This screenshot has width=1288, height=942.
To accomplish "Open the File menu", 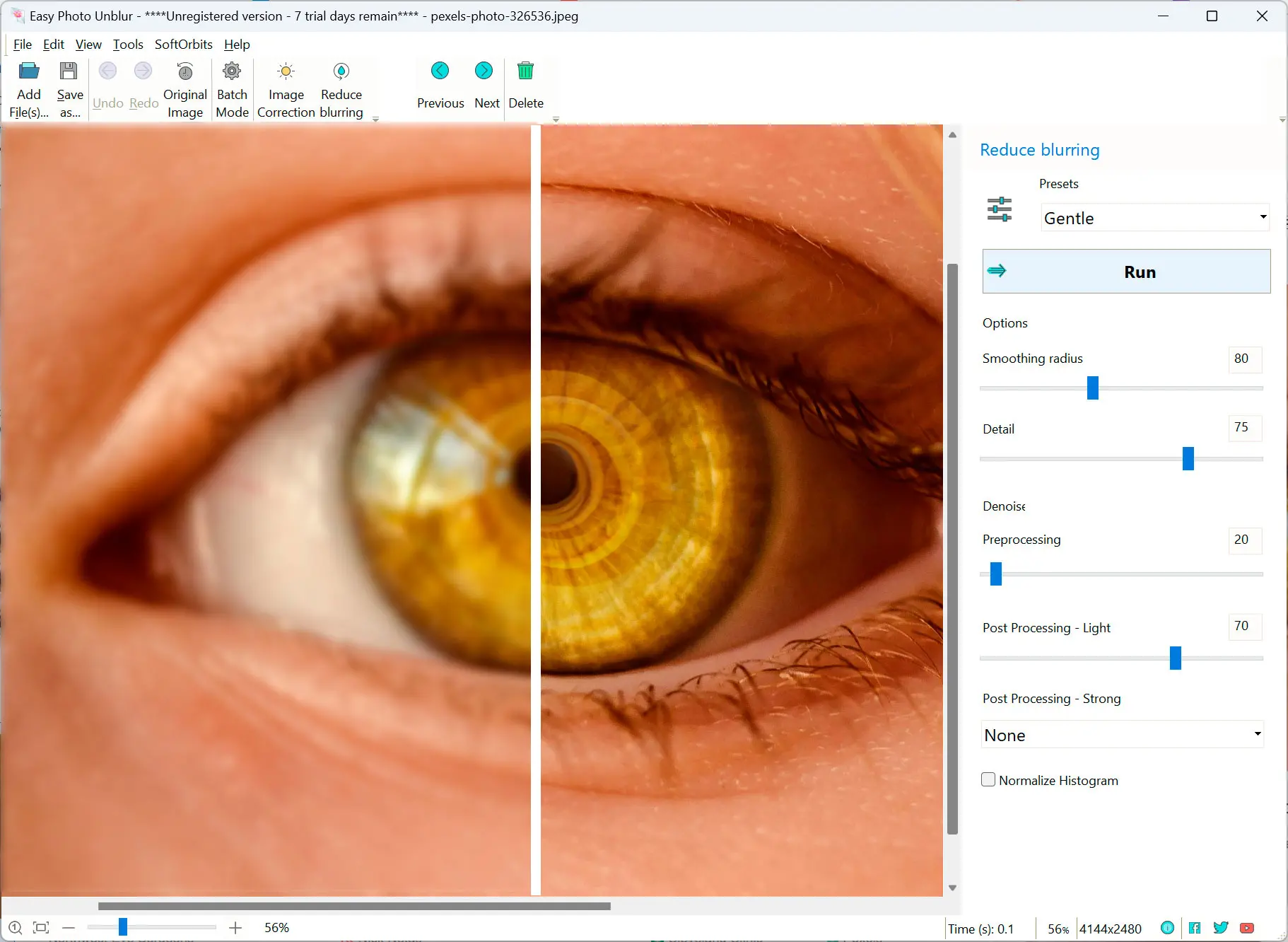I will [x=23, y=44].
